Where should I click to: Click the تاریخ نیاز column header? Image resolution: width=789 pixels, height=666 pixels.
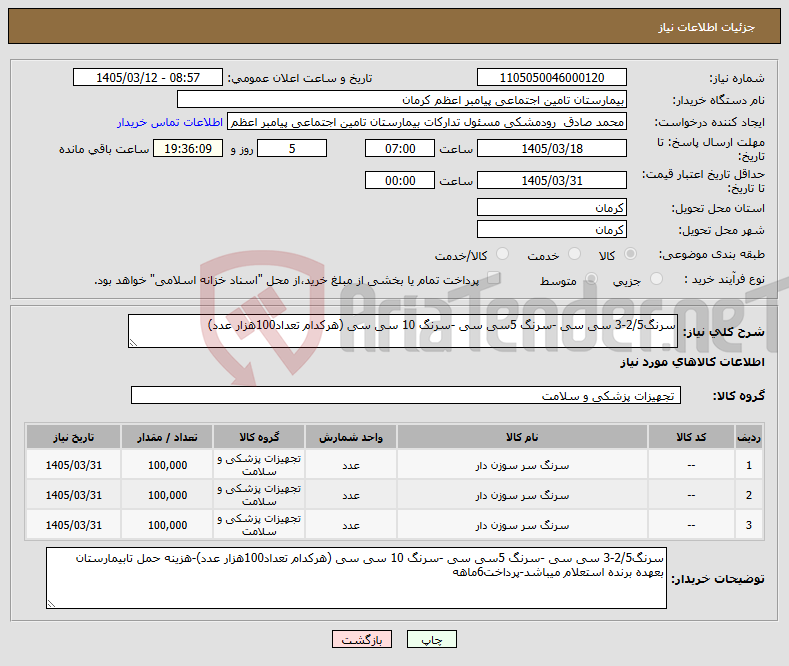click(73, 437)
